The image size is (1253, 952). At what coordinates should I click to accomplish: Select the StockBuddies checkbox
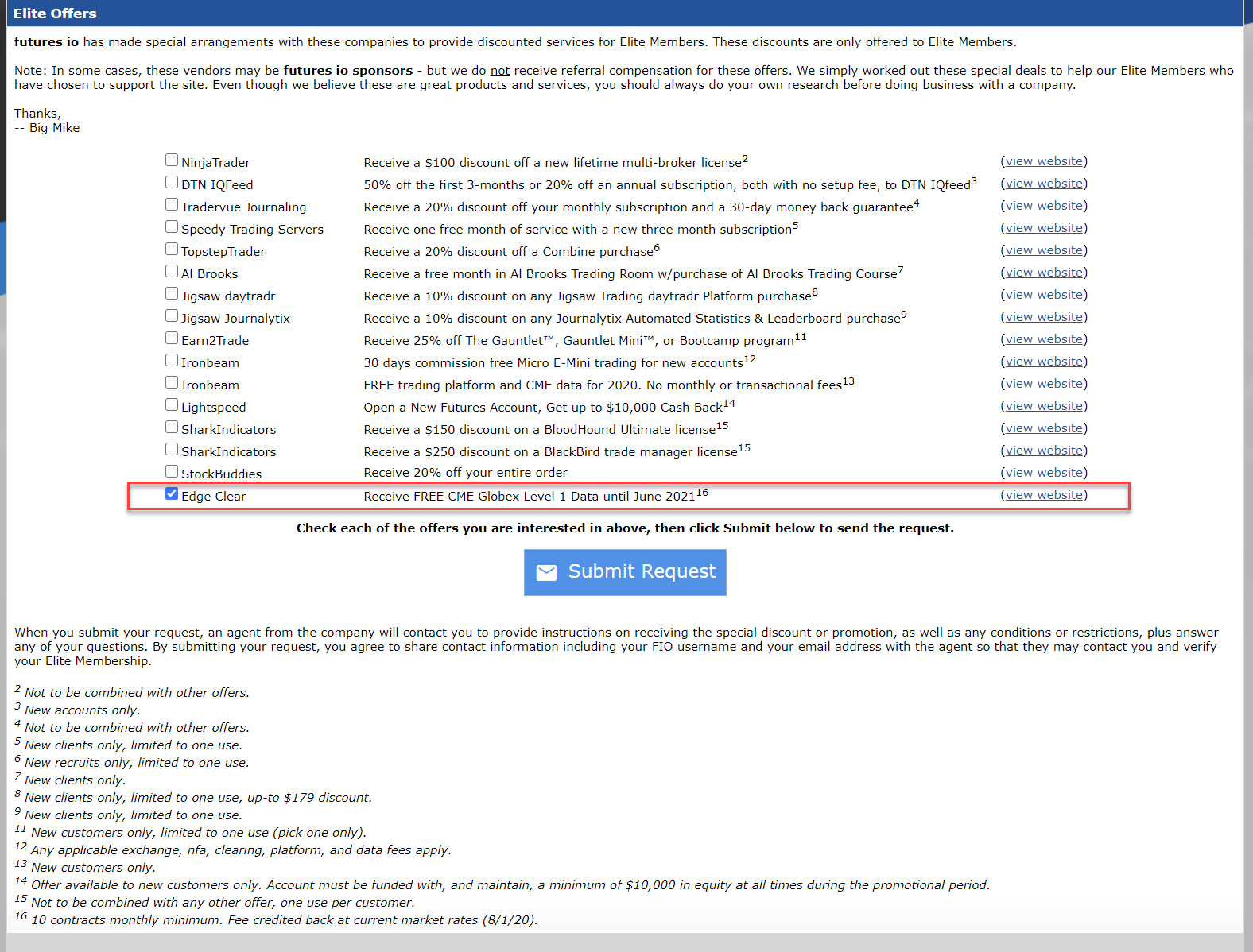click(172, 471)
